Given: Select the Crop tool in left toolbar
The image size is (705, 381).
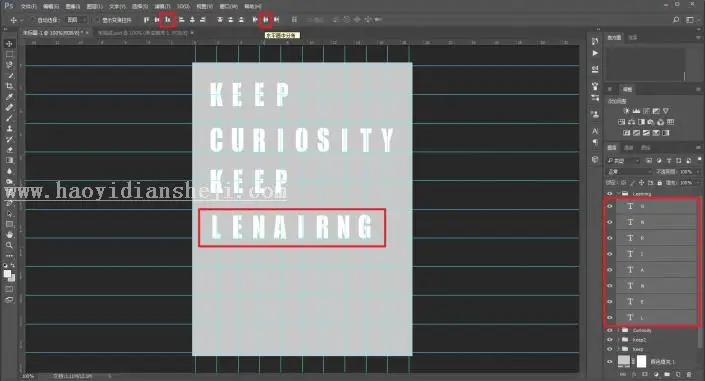Looking at the screenshot, I should [x=9, y=86].
